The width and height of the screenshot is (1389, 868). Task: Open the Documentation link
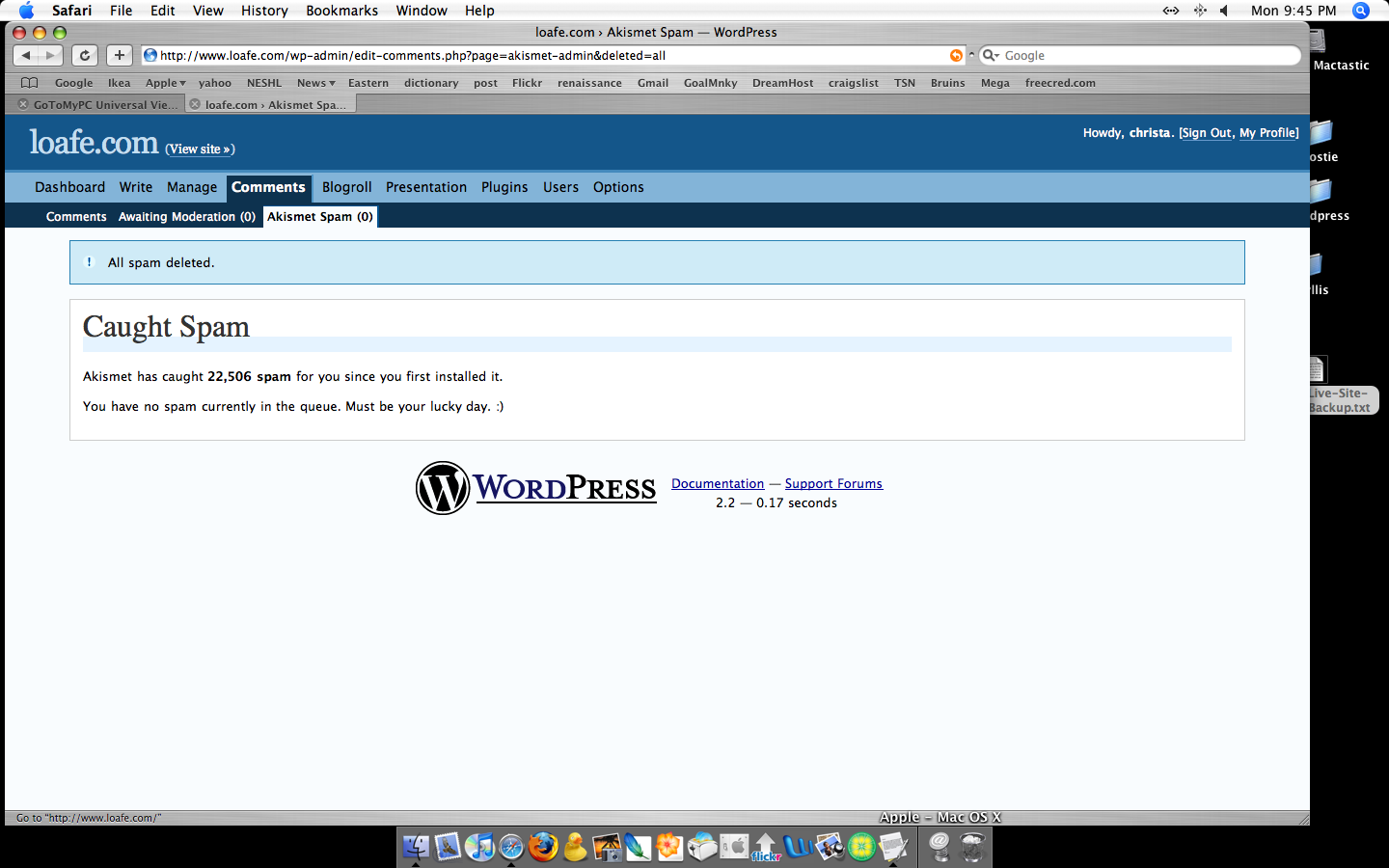718,484
